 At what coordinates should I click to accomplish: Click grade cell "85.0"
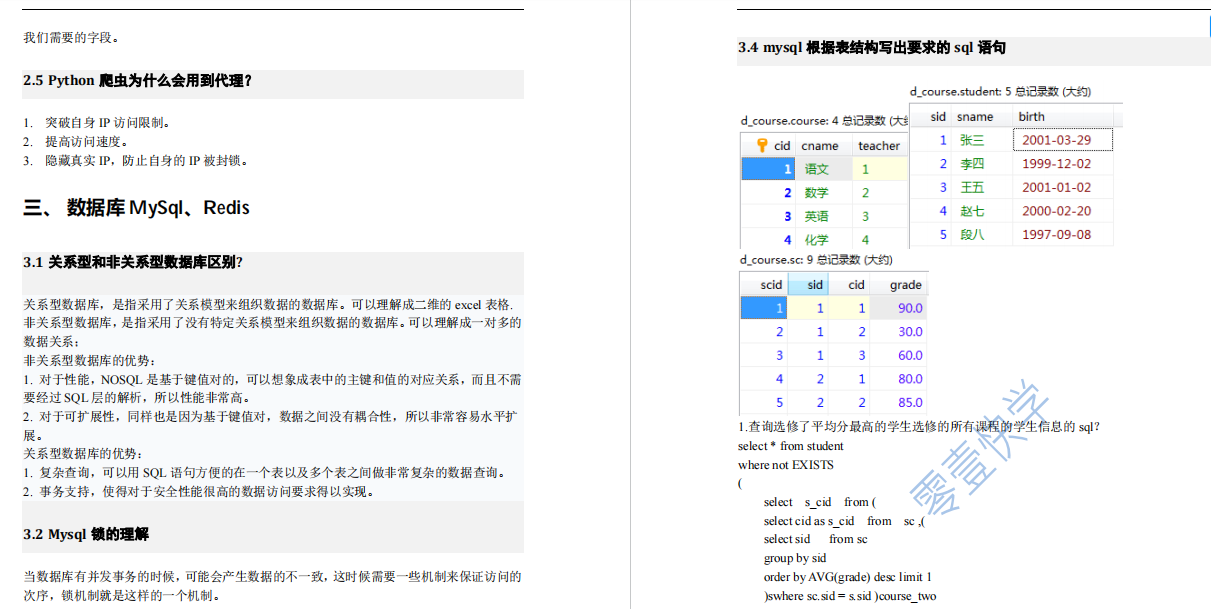point(910,403)
